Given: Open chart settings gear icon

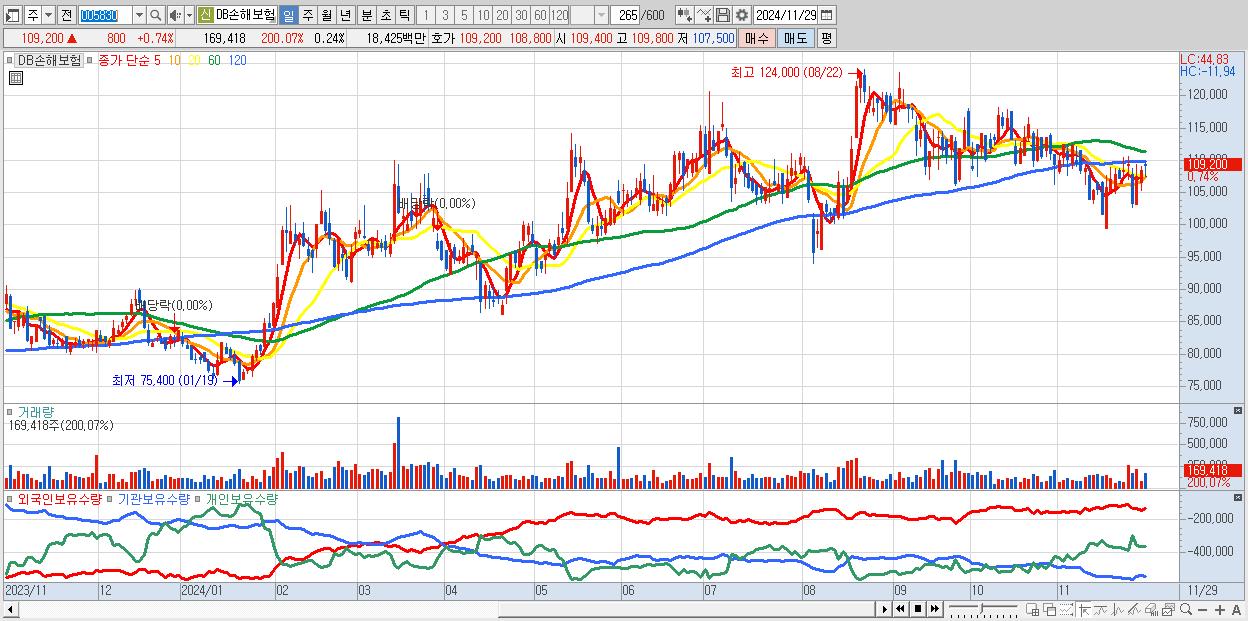Looking at the screenshot, I should click(742, 15).
